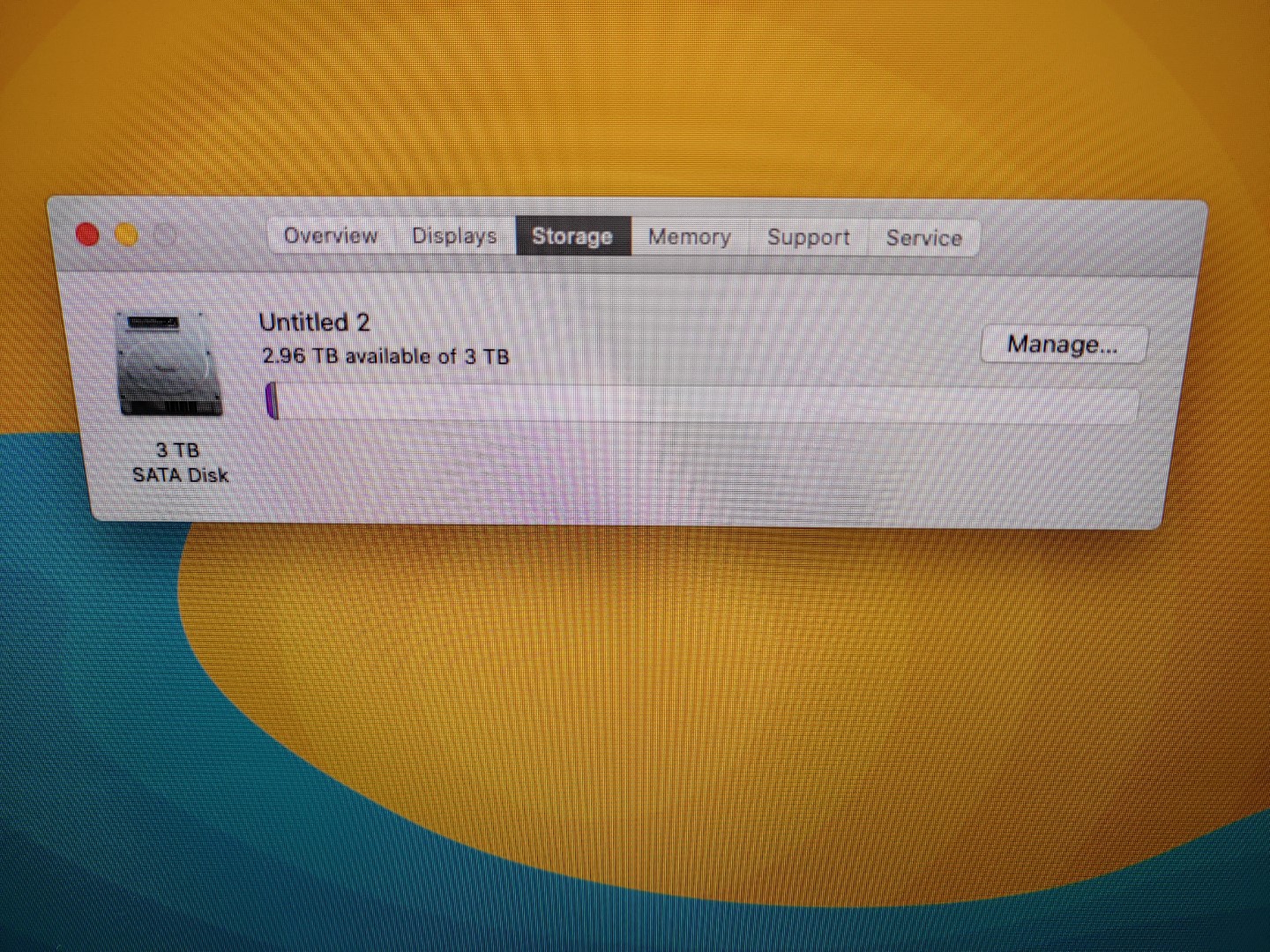This screenshot has height=952, width=1270.
Task: Open the Support tab
Action: click(809, 238)
